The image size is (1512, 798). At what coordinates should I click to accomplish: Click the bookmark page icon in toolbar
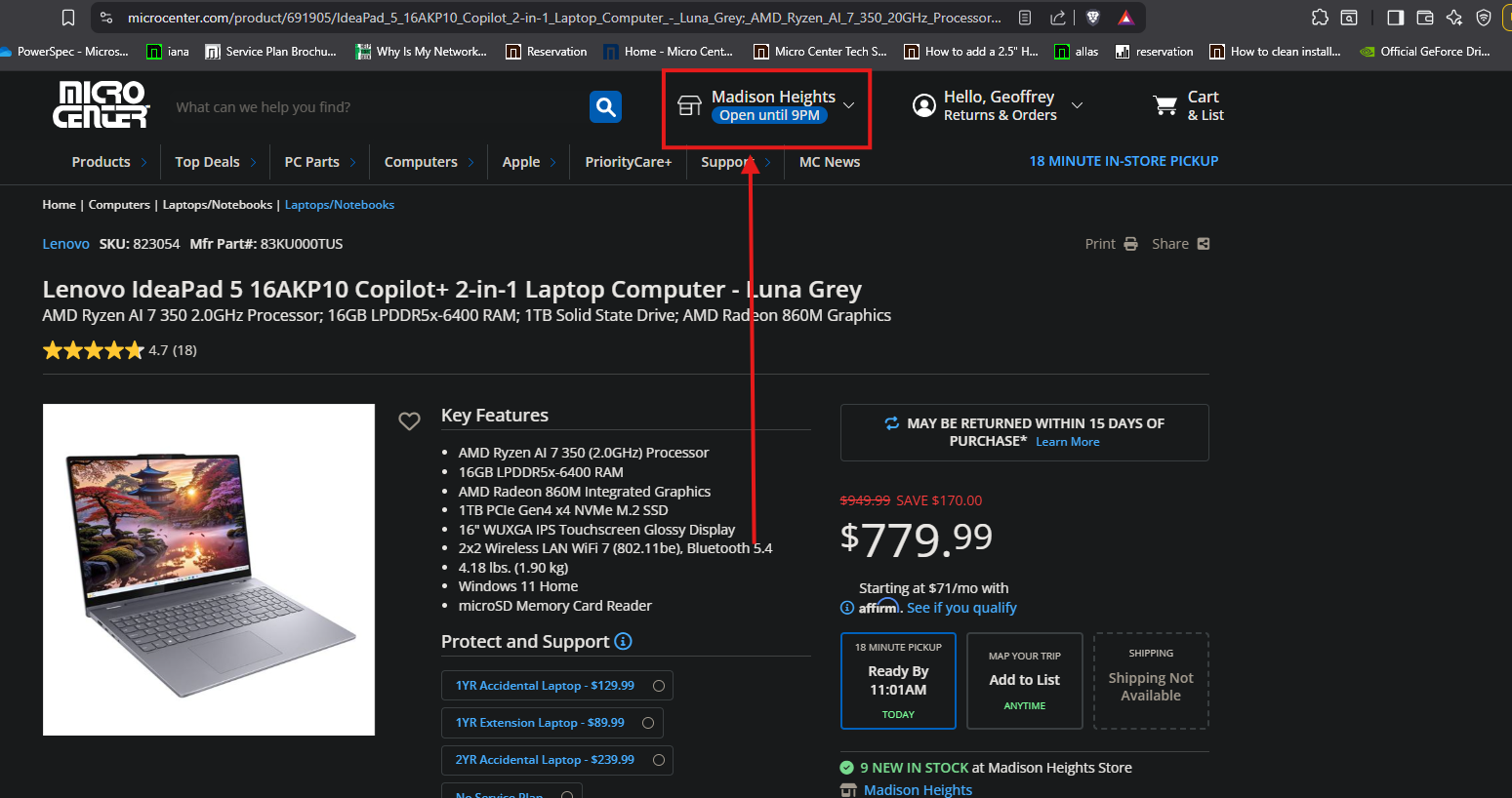67,18
